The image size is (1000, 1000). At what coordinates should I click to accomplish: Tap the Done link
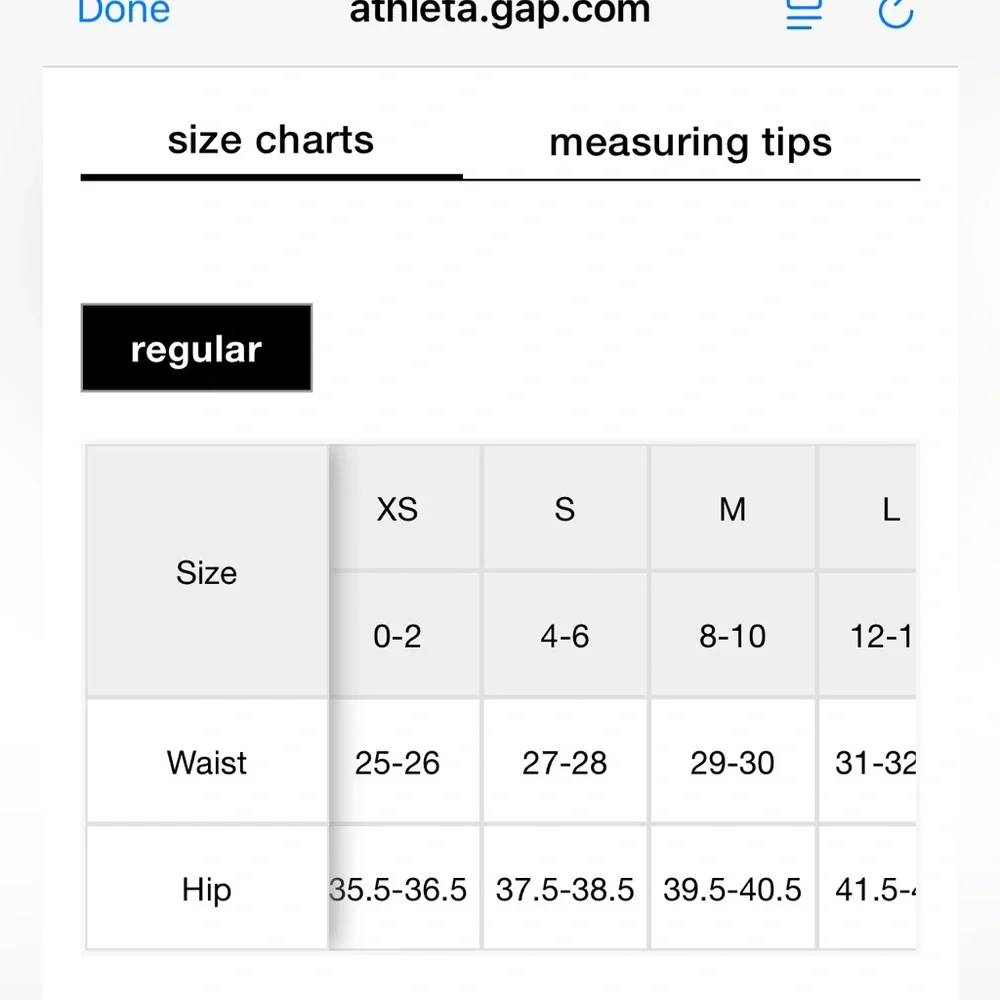click(x=124, y=11)
